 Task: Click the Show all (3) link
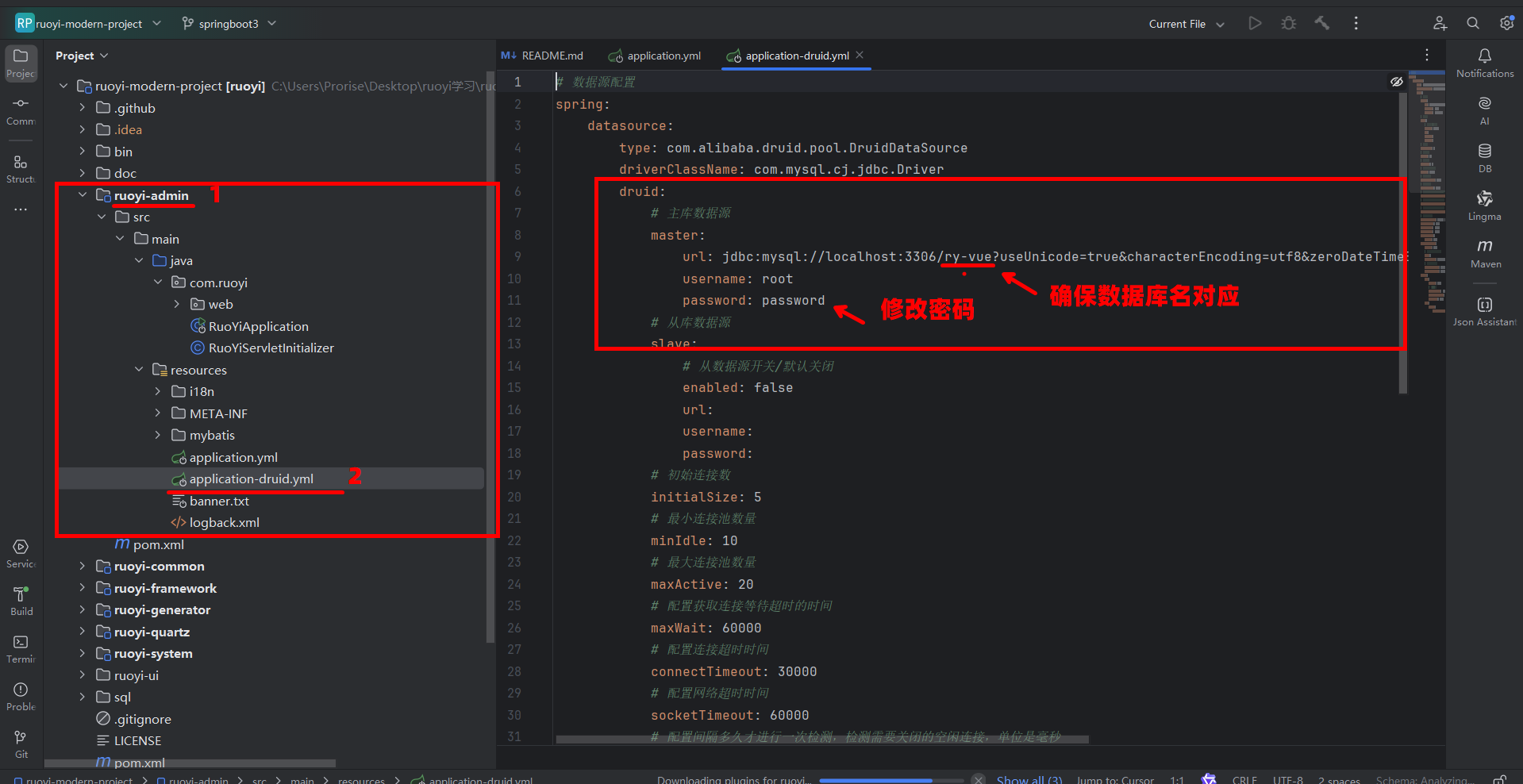pyautogui.click(x=1029, y=779)
